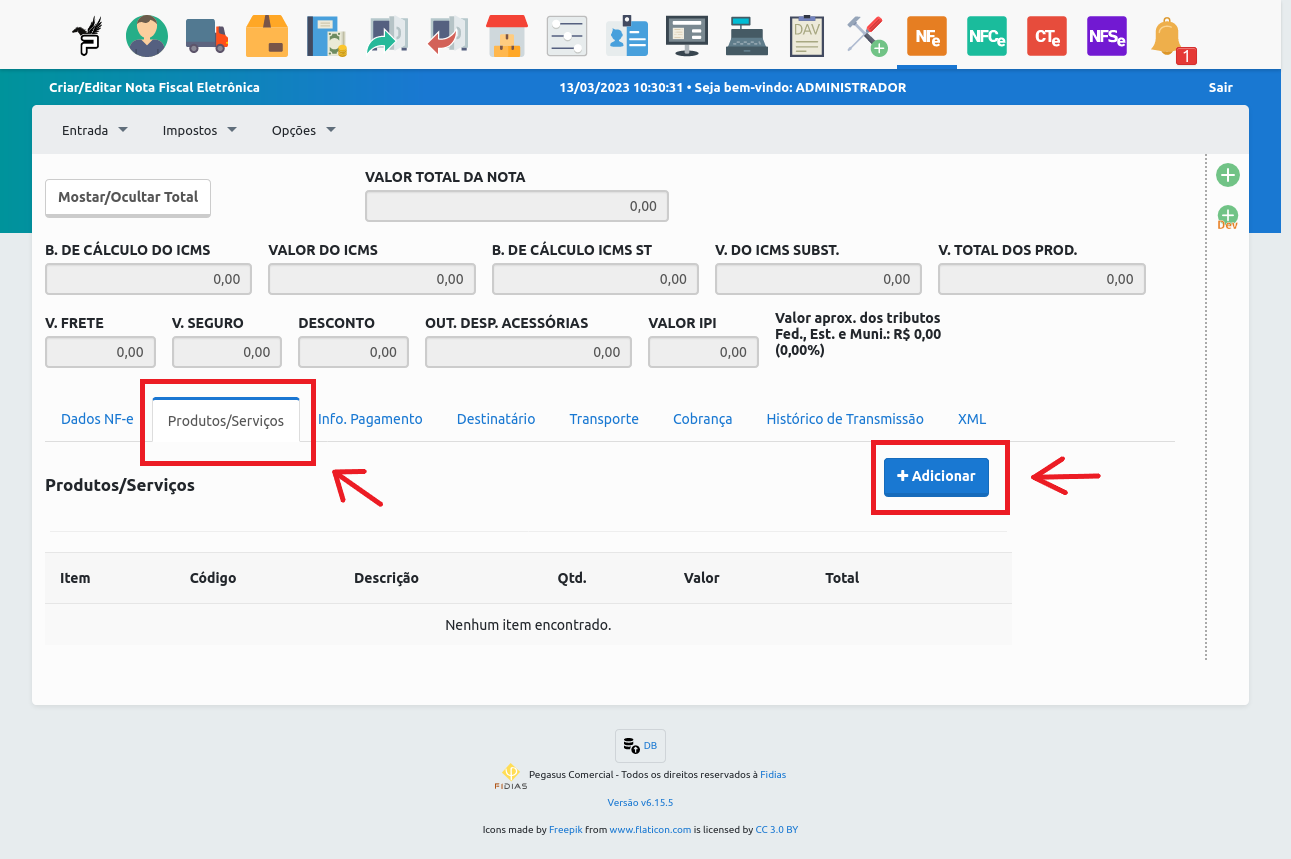Click the red CT-e icon
The width and height of the screenshot is (1291, 859).
(x=1047, y=36)
